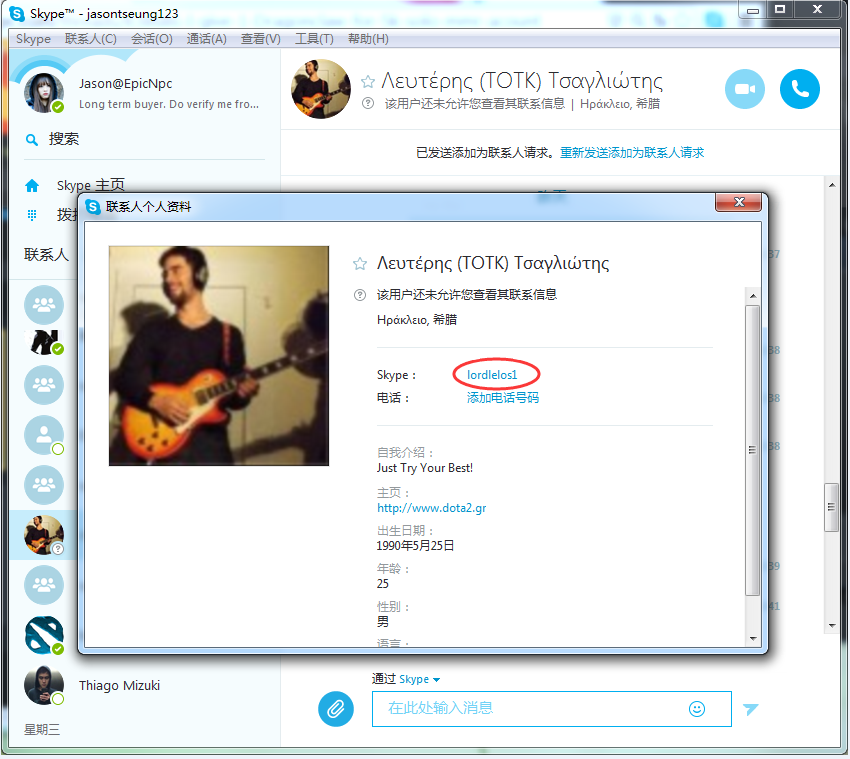This screenshot has width=850, height=759.
Task: Click the search magnifier icon in sidebar
Action: (32, 140)
